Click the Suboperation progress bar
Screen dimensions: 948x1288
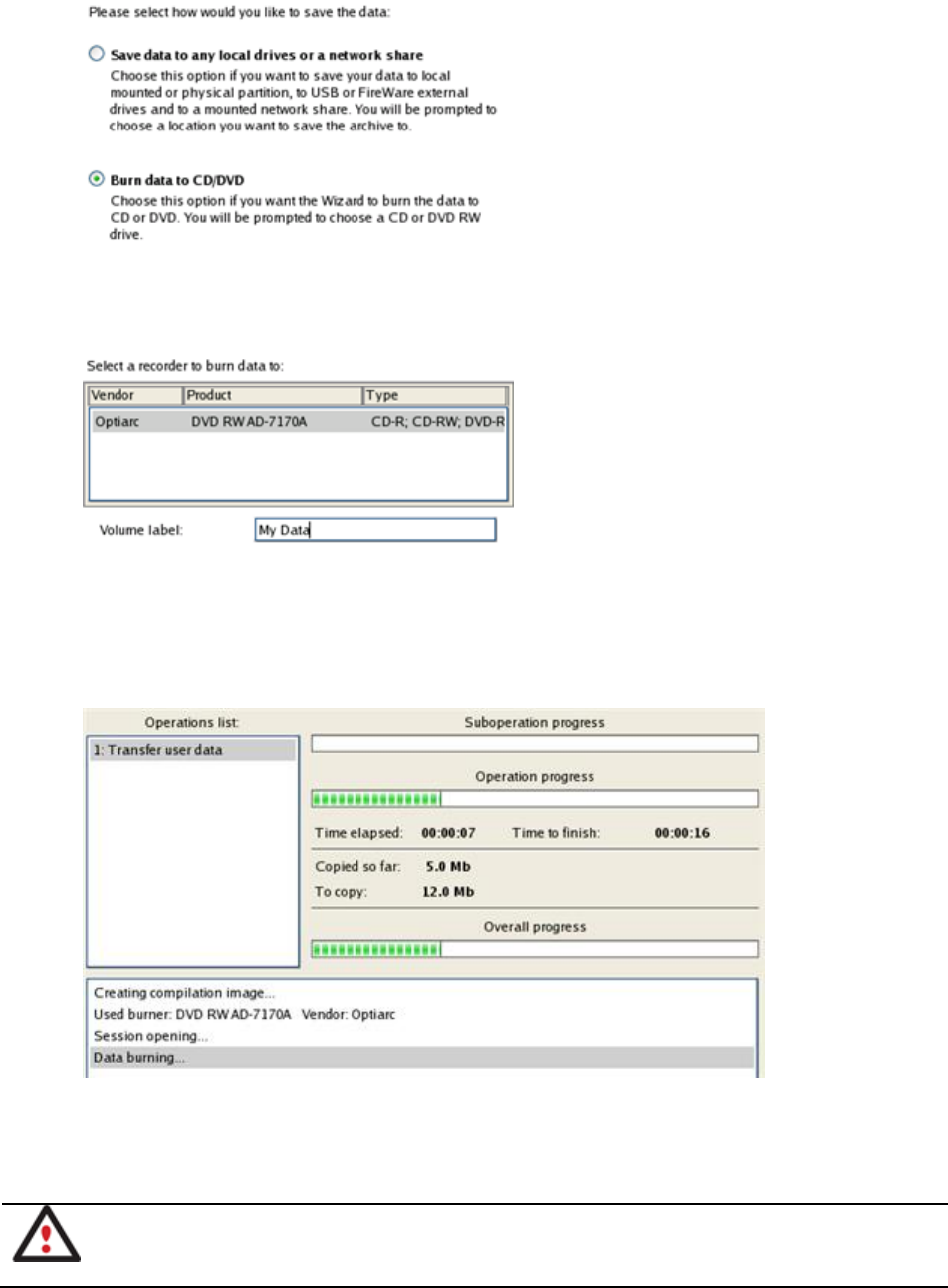point(535,744)
